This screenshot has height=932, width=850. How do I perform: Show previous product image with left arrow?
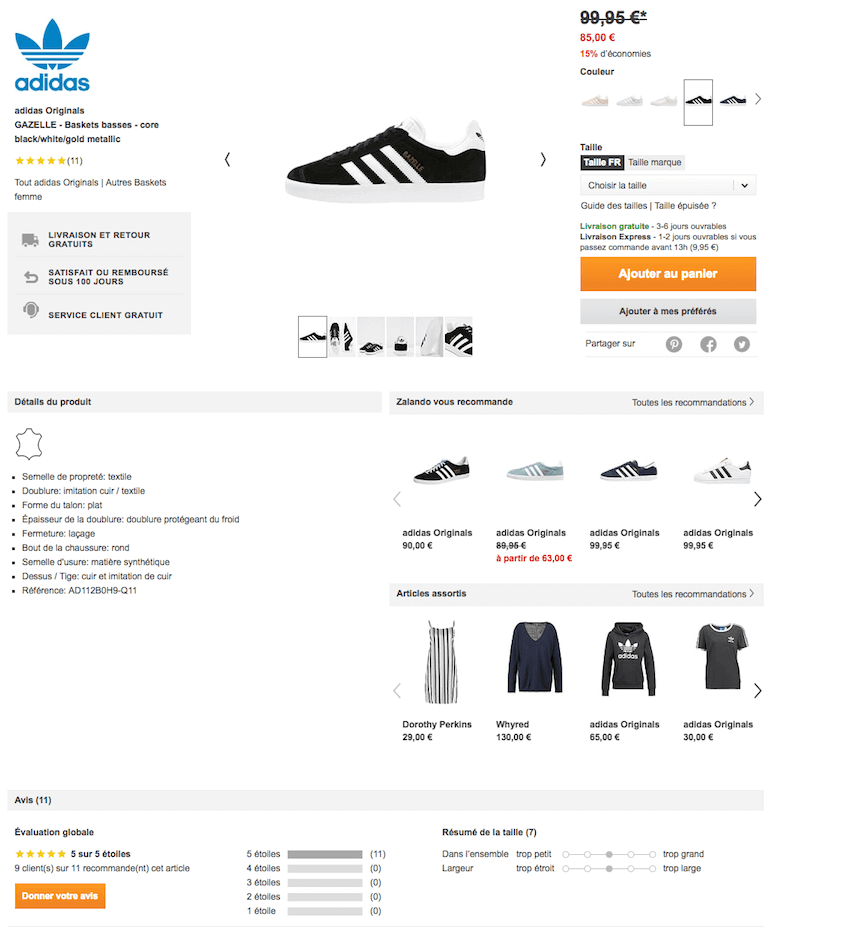click(x=228, y=159)
